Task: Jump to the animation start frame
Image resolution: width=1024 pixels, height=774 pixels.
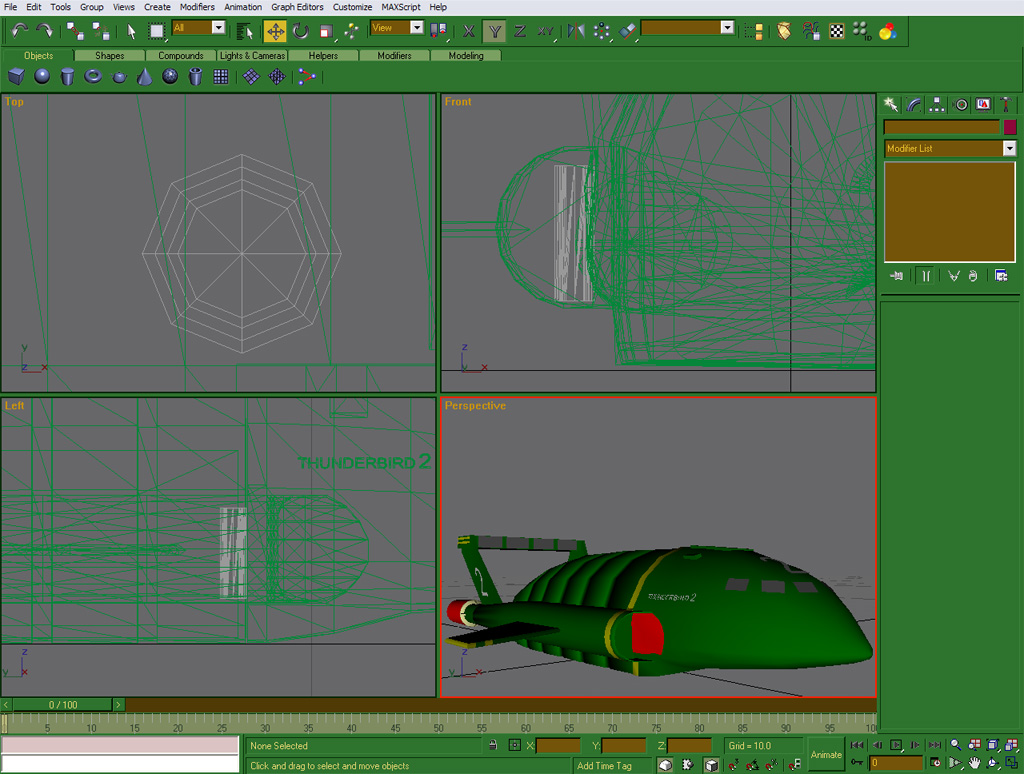Action: 857,745
